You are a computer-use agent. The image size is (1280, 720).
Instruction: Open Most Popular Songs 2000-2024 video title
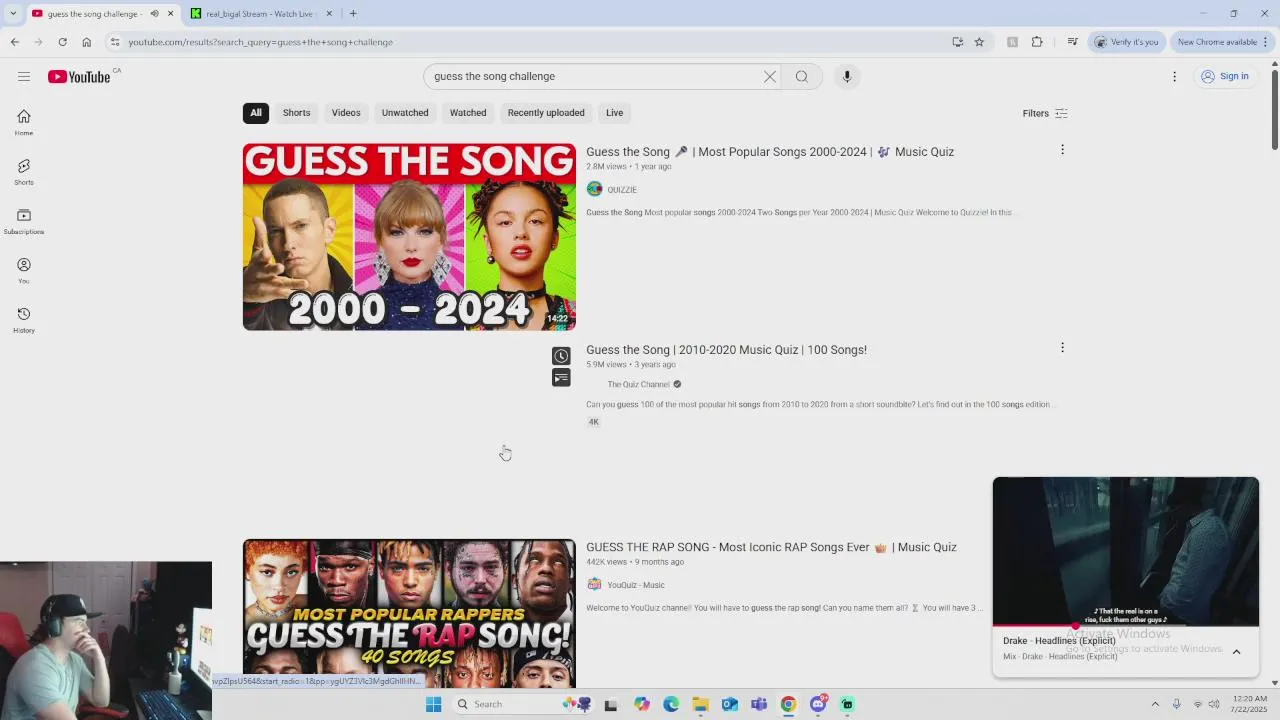point(770,152)
